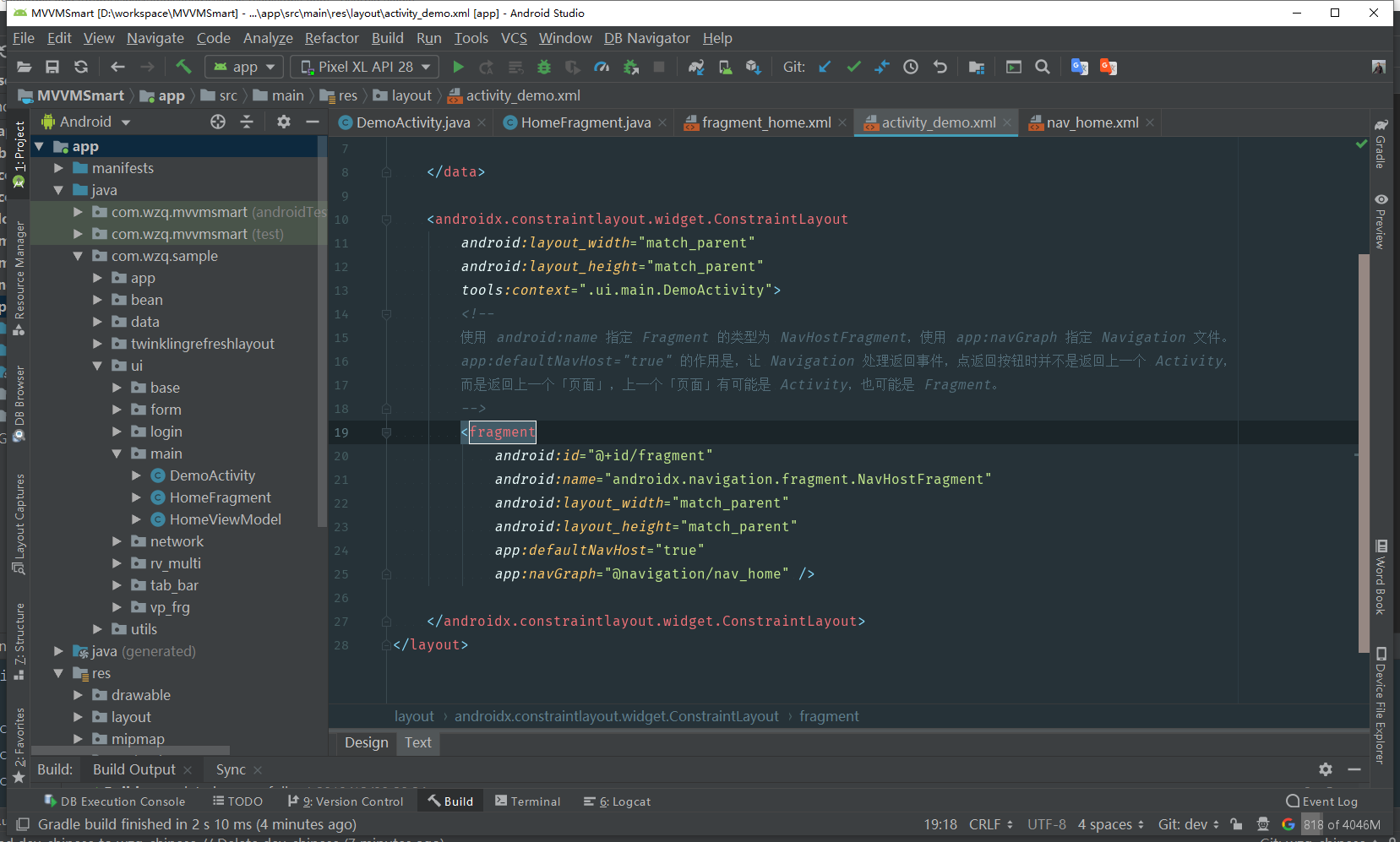Viewport: 1400px width, 842px height.
Task: Open the Refactor menu
Action: point(331,38)
